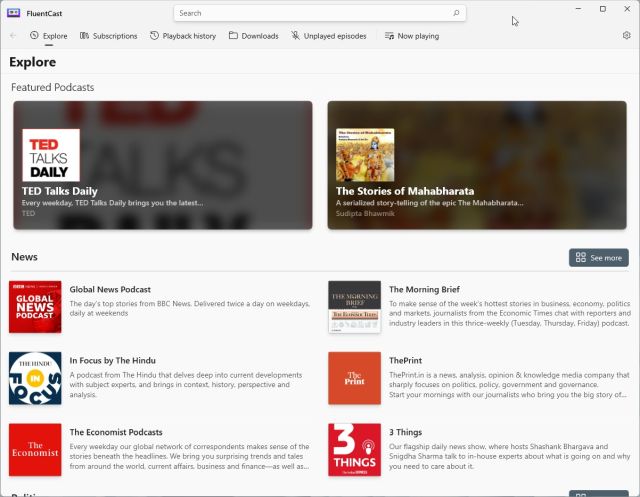The width and height of the screenshot is (640, 497).
Task: Open the 3 Things podcast title
Action: pos(405,432)
